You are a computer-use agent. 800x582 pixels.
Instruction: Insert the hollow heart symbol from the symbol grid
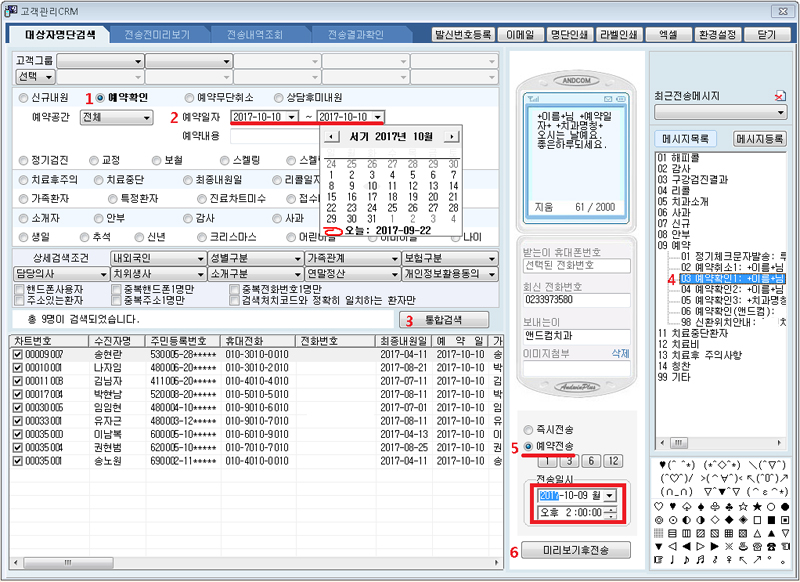coord(657,506)
